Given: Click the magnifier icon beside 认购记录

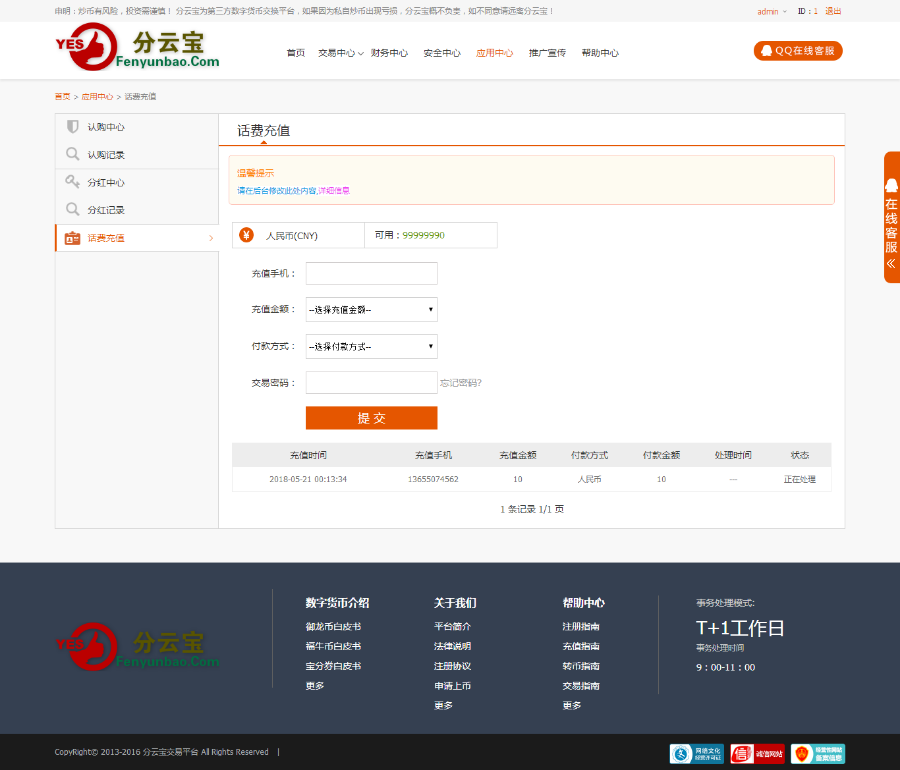Looking at the screenshot, I should click(x=72, y=154).
